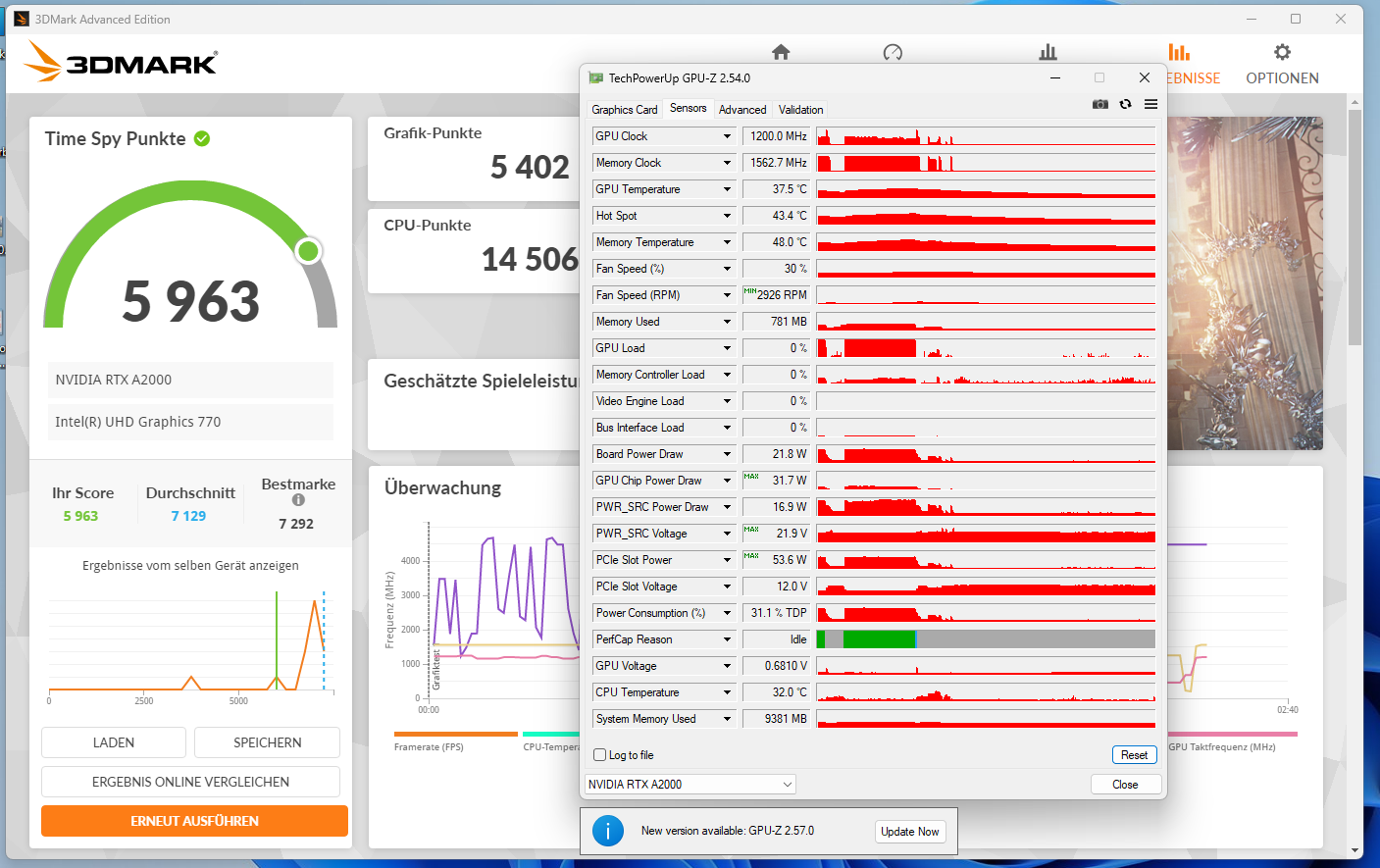Click the Ihr Score value 5 963
The height and width of the screenshot is (868, 1380).
click(x=80, y=516)
